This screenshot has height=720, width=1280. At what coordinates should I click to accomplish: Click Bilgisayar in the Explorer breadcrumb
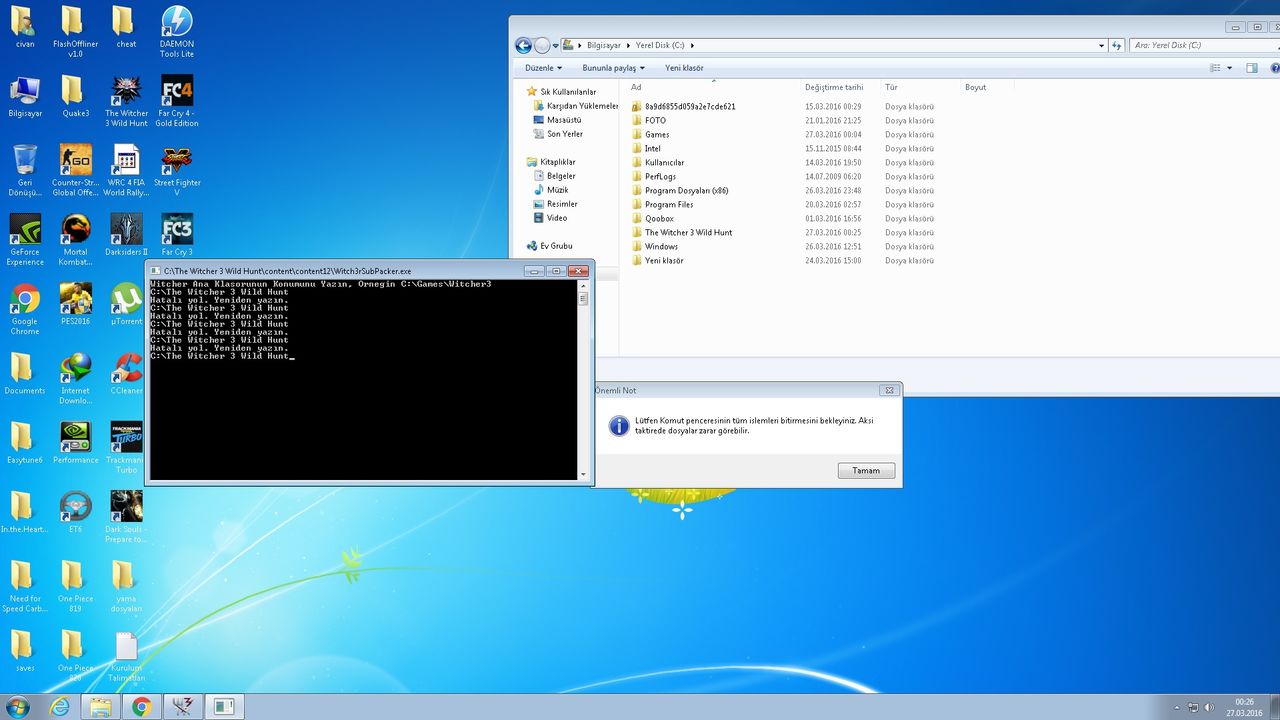point(603,45)
